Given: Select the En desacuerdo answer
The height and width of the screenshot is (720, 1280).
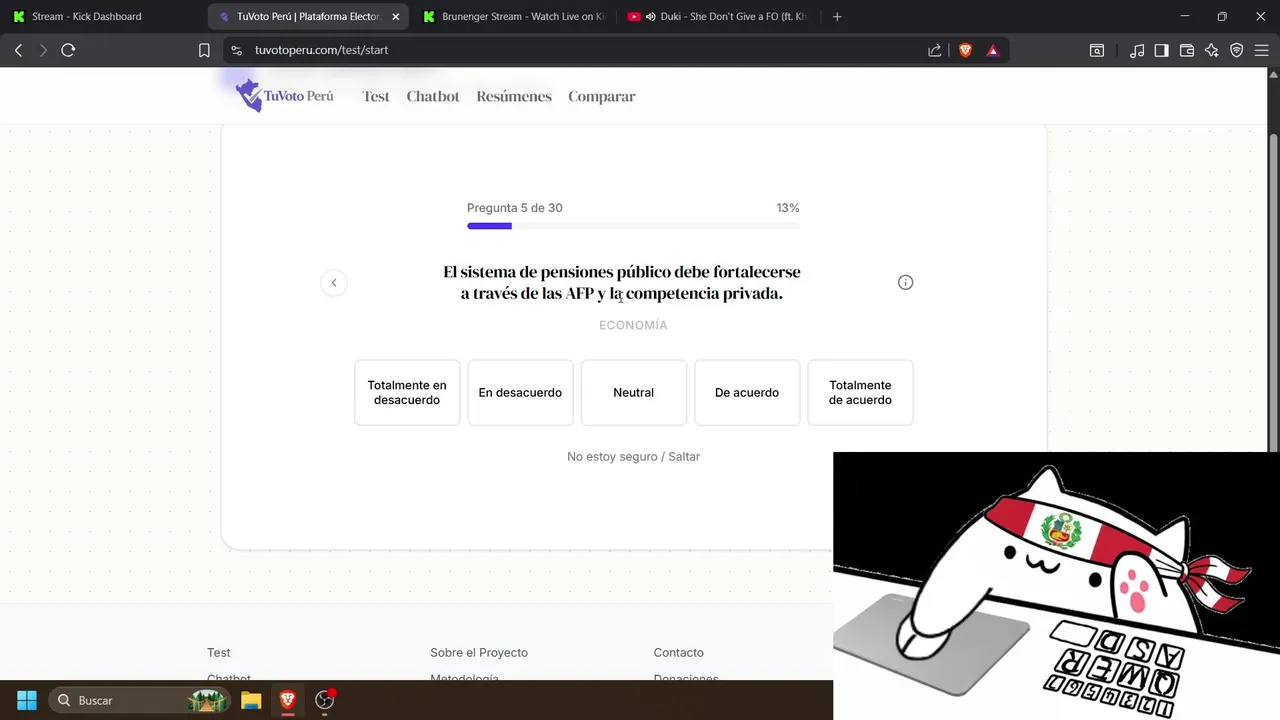Looking at the screenshot, I should 520,392.
